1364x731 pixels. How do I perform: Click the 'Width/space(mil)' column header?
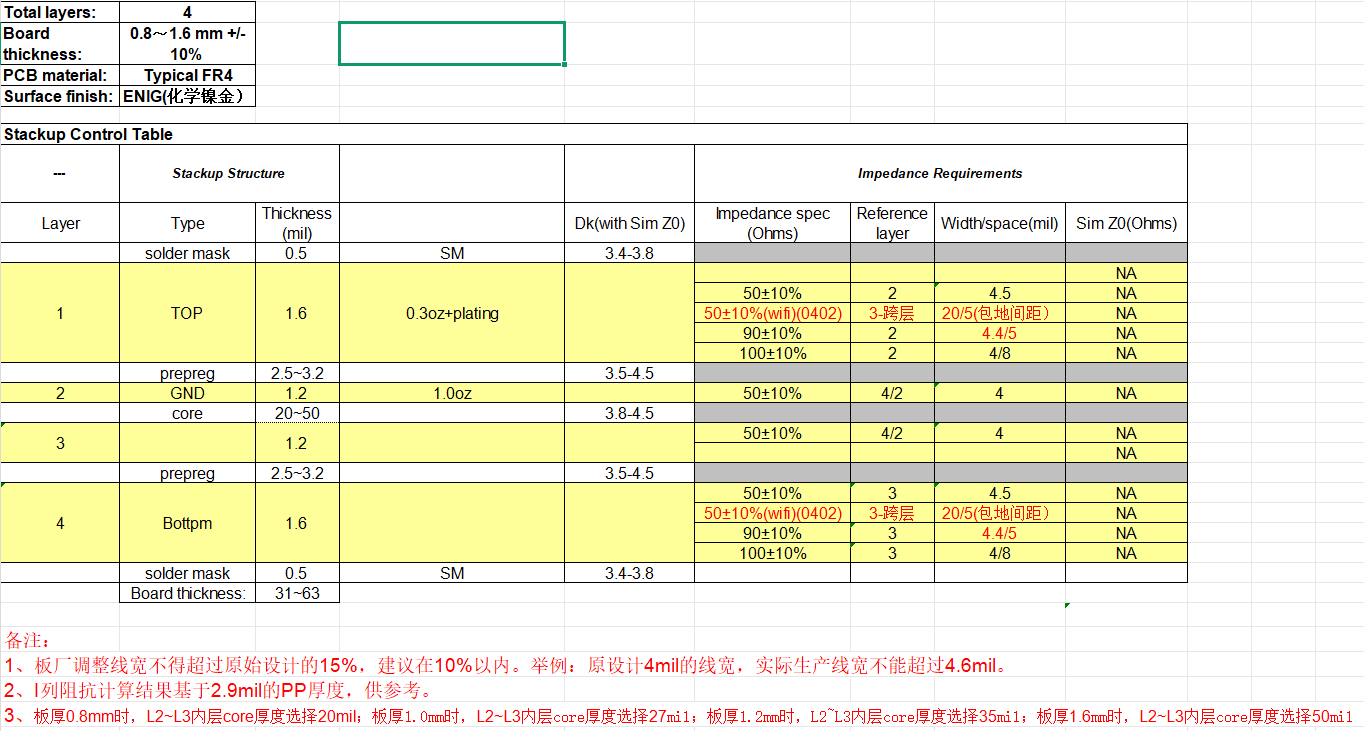pos(999,223)
